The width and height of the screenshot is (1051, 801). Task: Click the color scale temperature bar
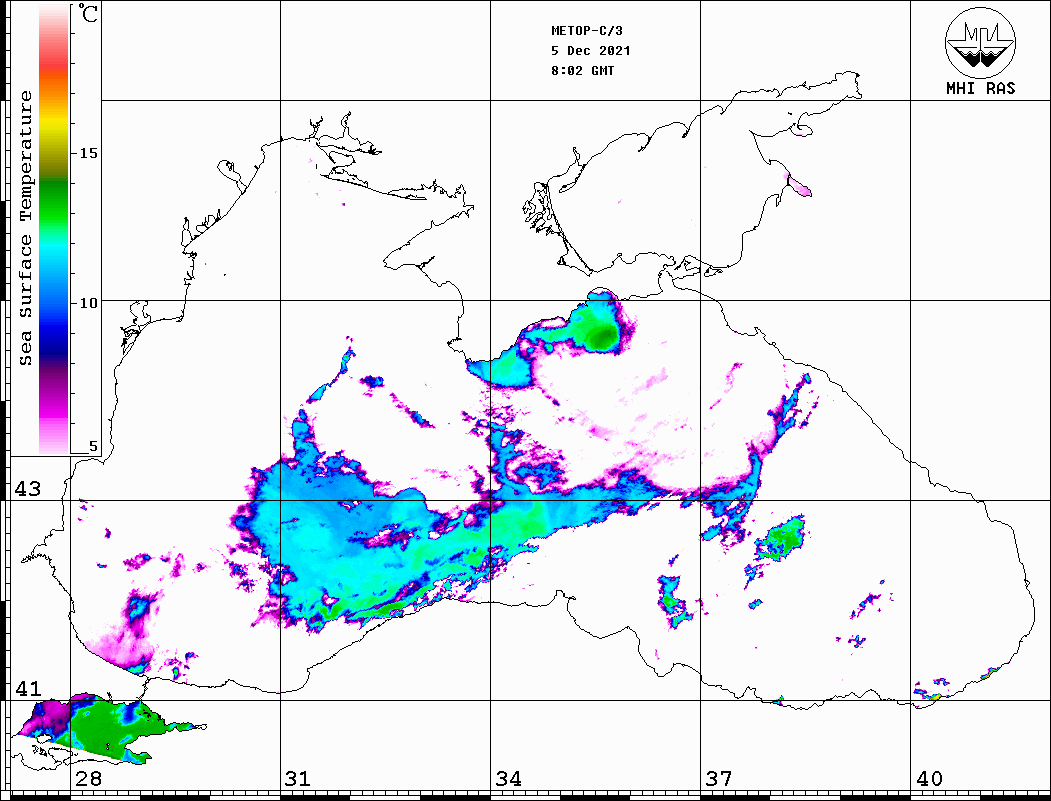[x=54, y=229]
